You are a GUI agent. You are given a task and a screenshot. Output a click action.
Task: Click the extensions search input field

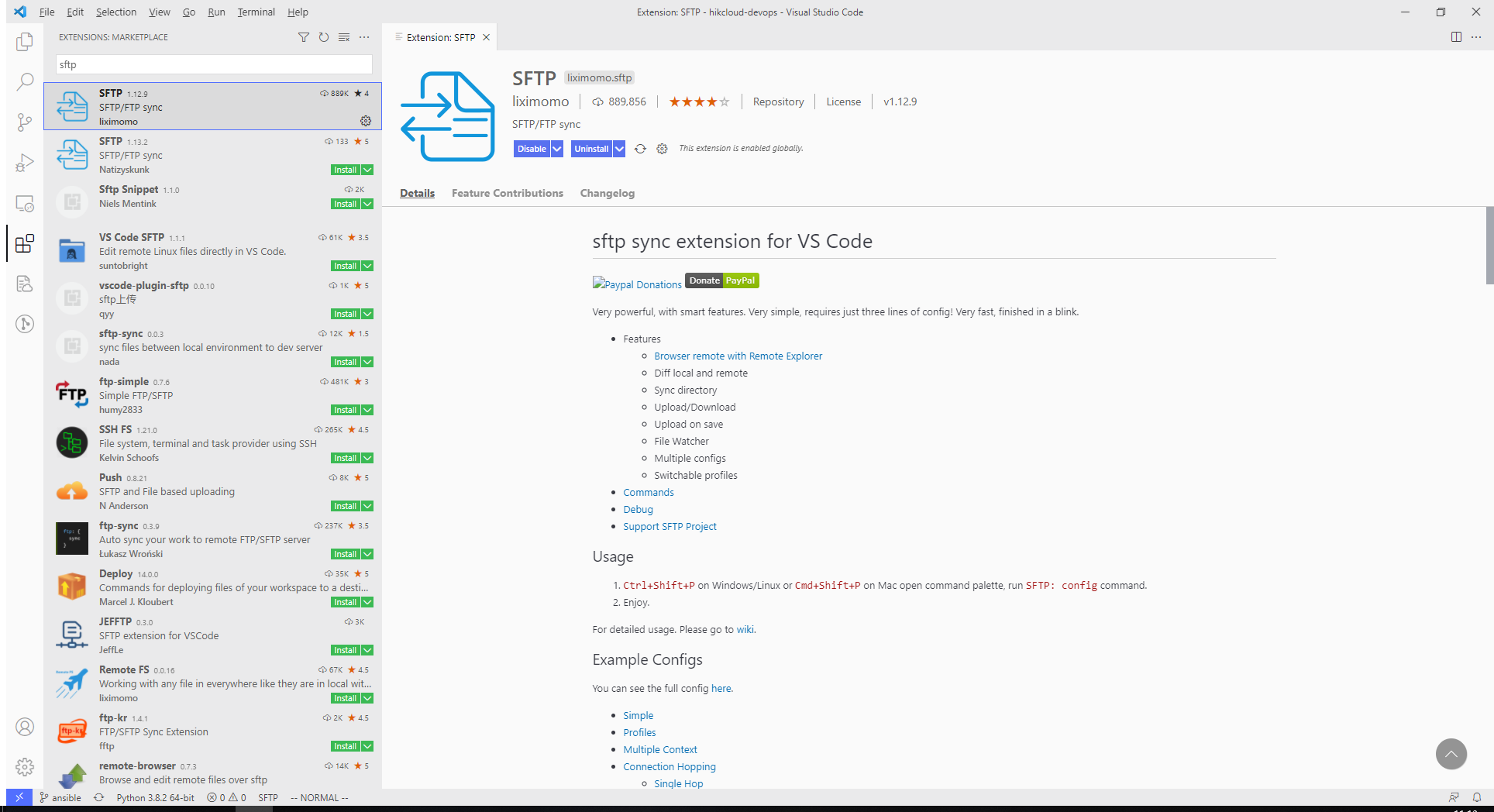(214, 64)
